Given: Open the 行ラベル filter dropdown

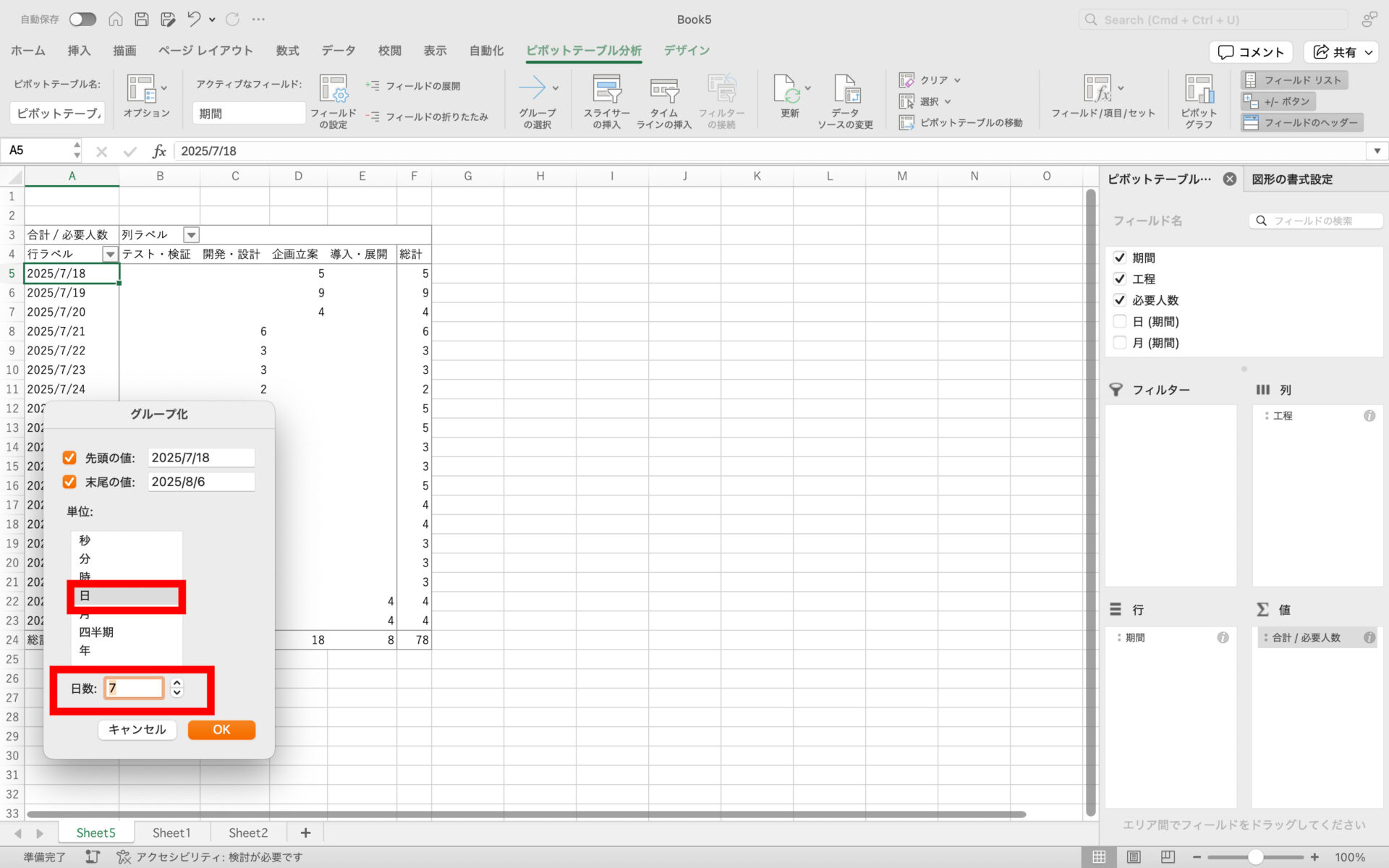Looking at the screenshot, I should coord(110,255).
